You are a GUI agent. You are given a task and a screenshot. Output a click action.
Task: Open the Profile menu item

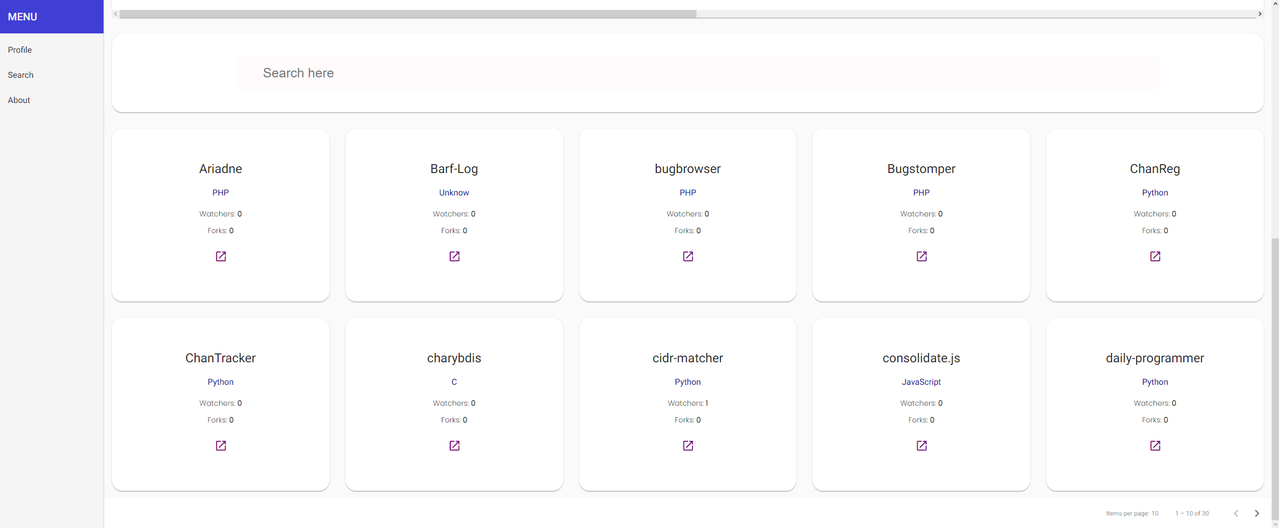20,50
